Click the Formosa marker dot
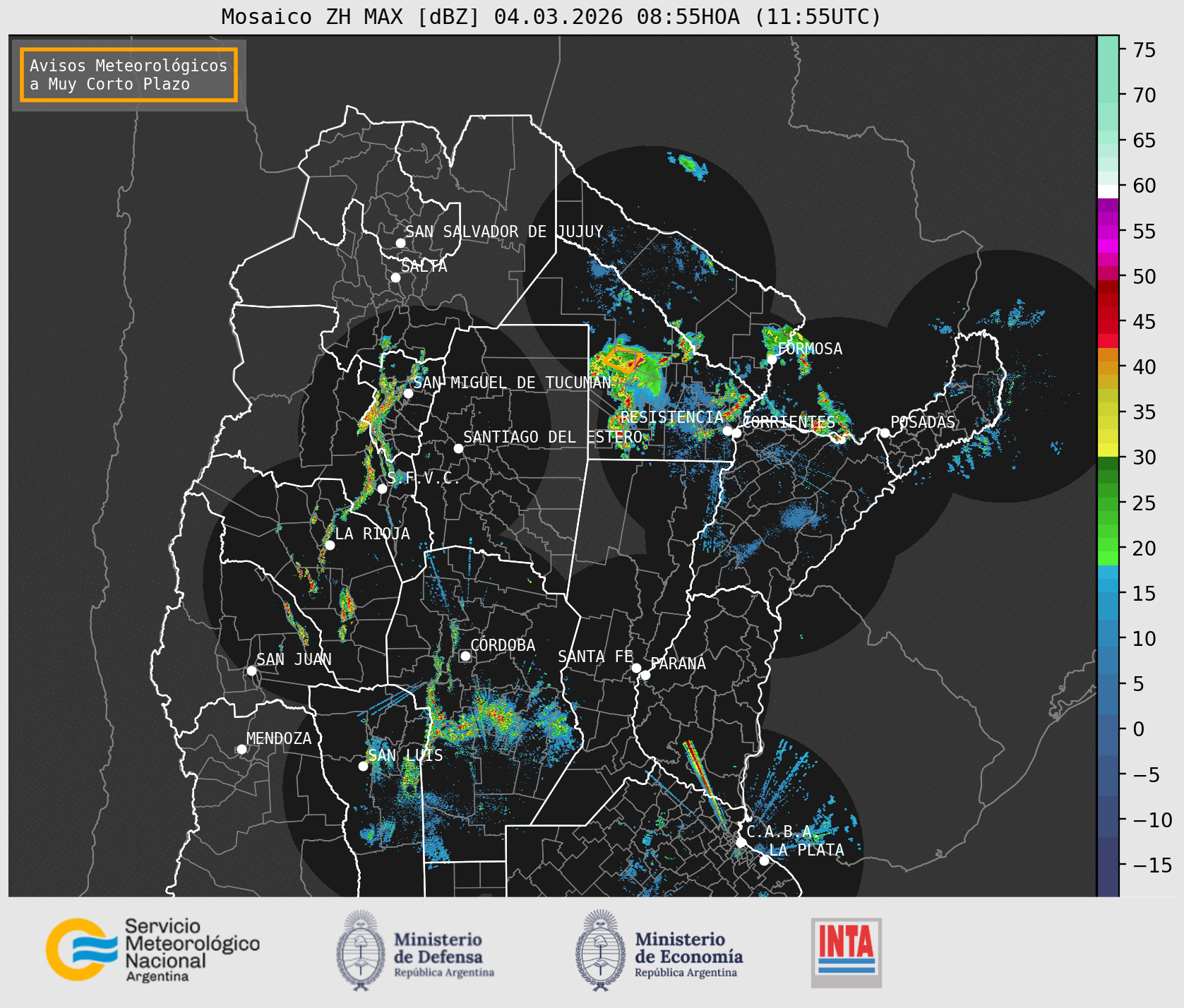Viewport: 1184px width, 1008px height. click(x=772, y=359)
